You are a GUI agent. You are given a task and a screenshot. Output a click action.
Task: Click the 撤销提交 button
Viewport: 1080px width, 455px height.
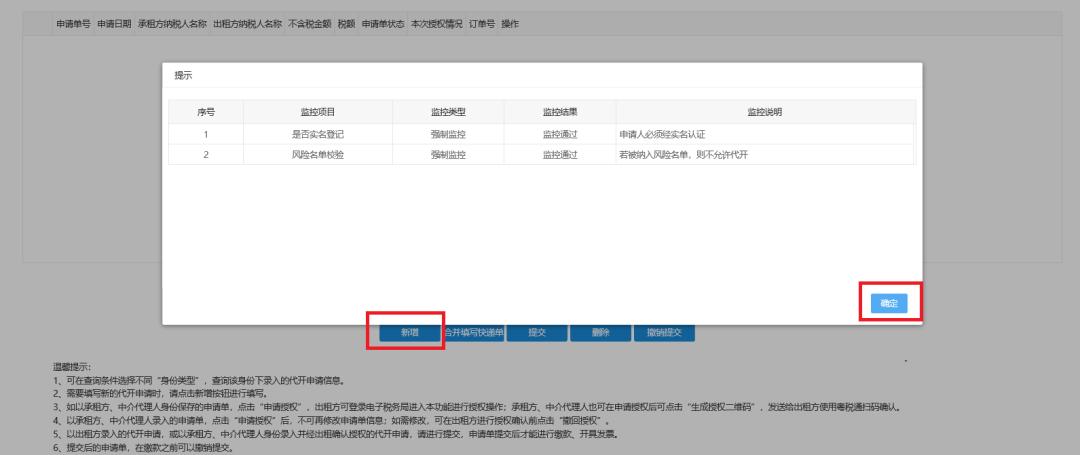tap(665, 332)
